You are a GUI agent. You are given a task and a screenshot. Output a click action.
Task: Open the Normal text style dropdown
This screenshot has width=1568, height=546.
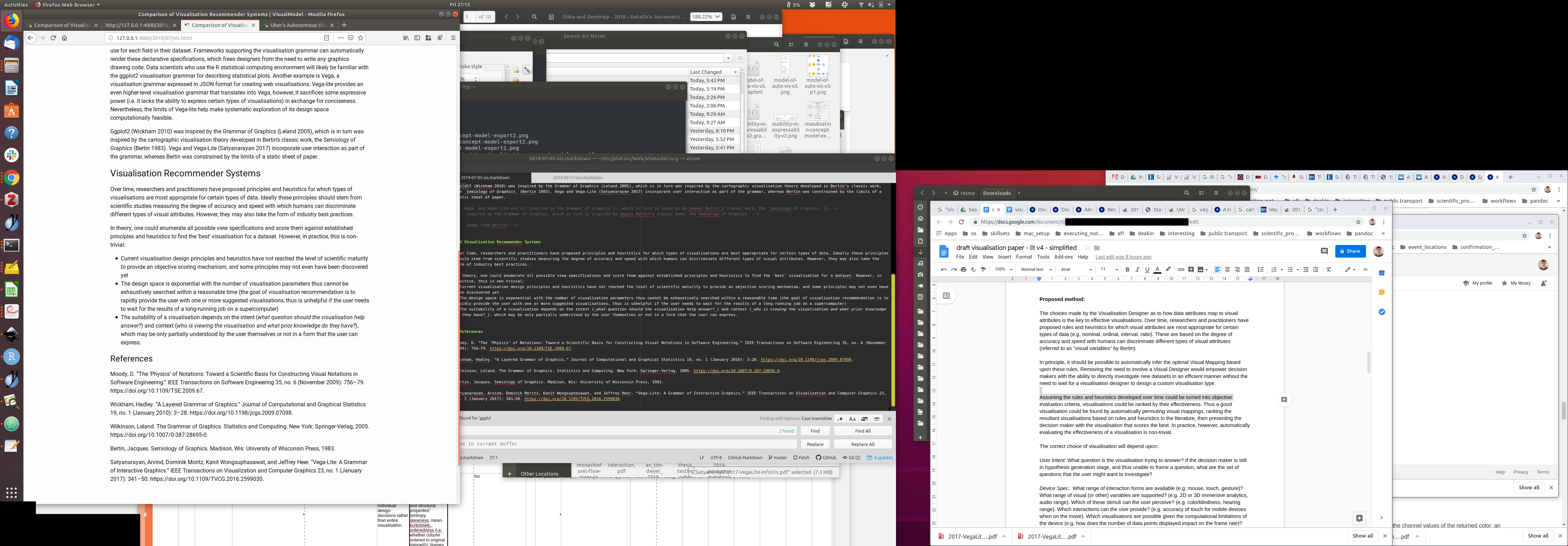(1036, 269)
